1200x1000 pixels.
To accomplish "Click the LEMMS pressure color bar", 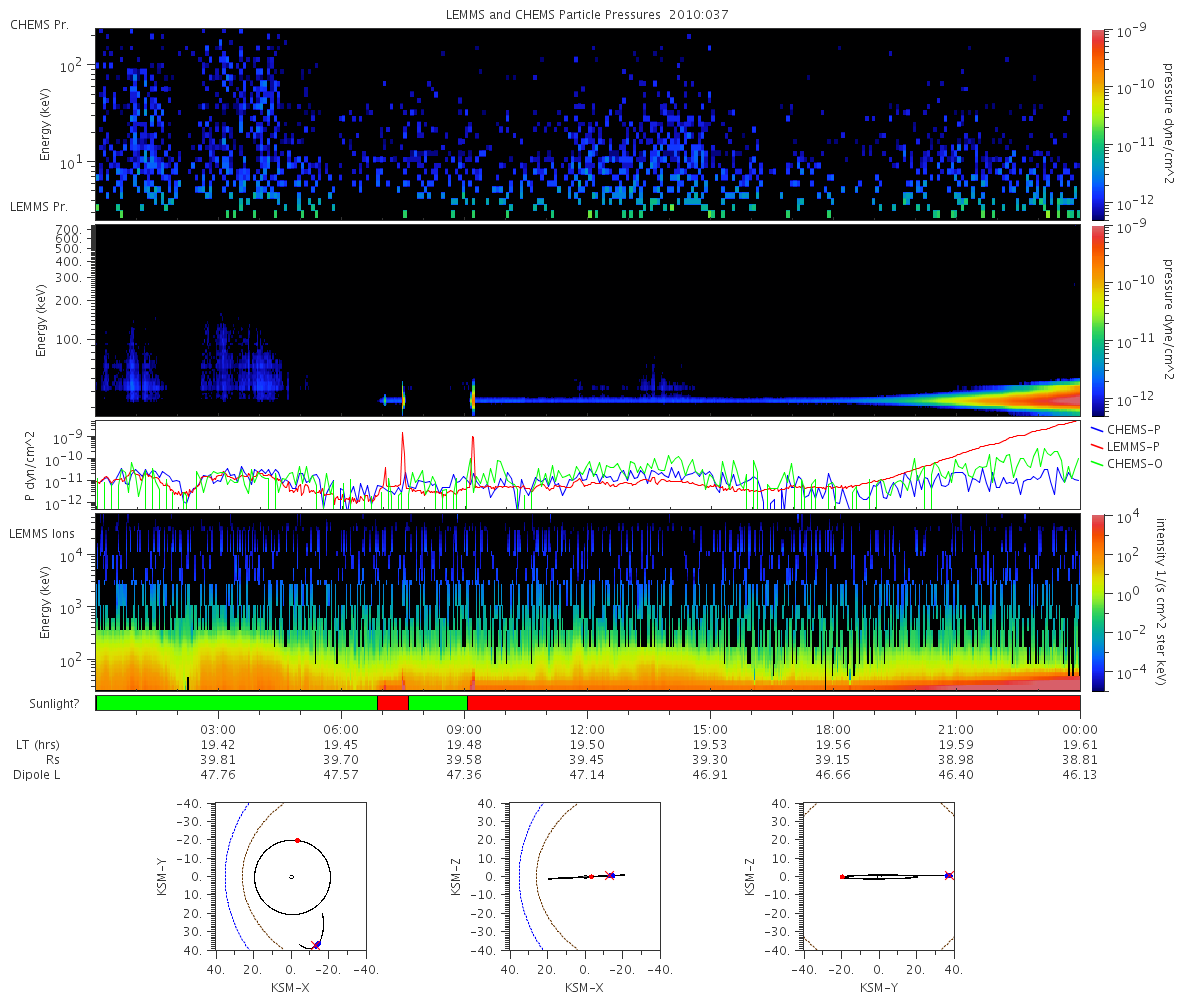I will point(1096,320).
